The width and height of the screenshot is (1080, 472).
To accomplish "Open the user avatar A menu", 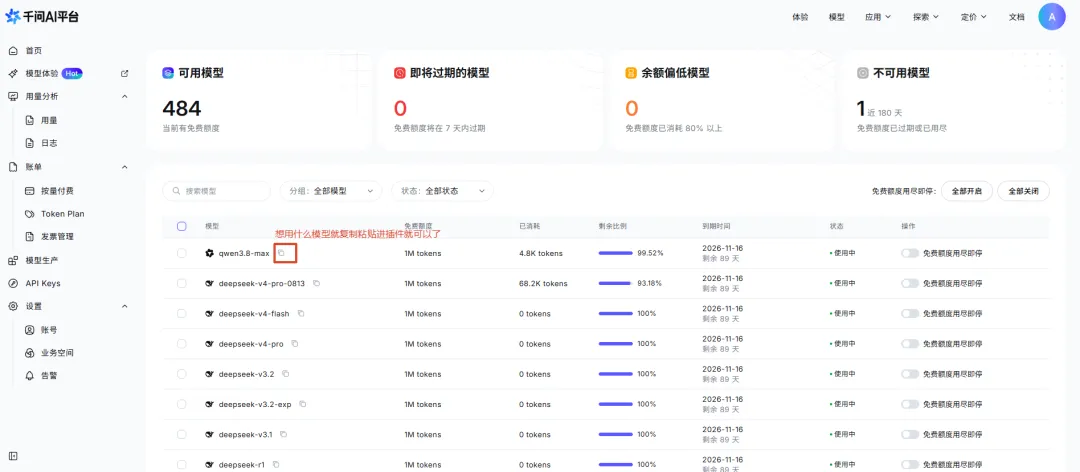I will (1052, 17).
